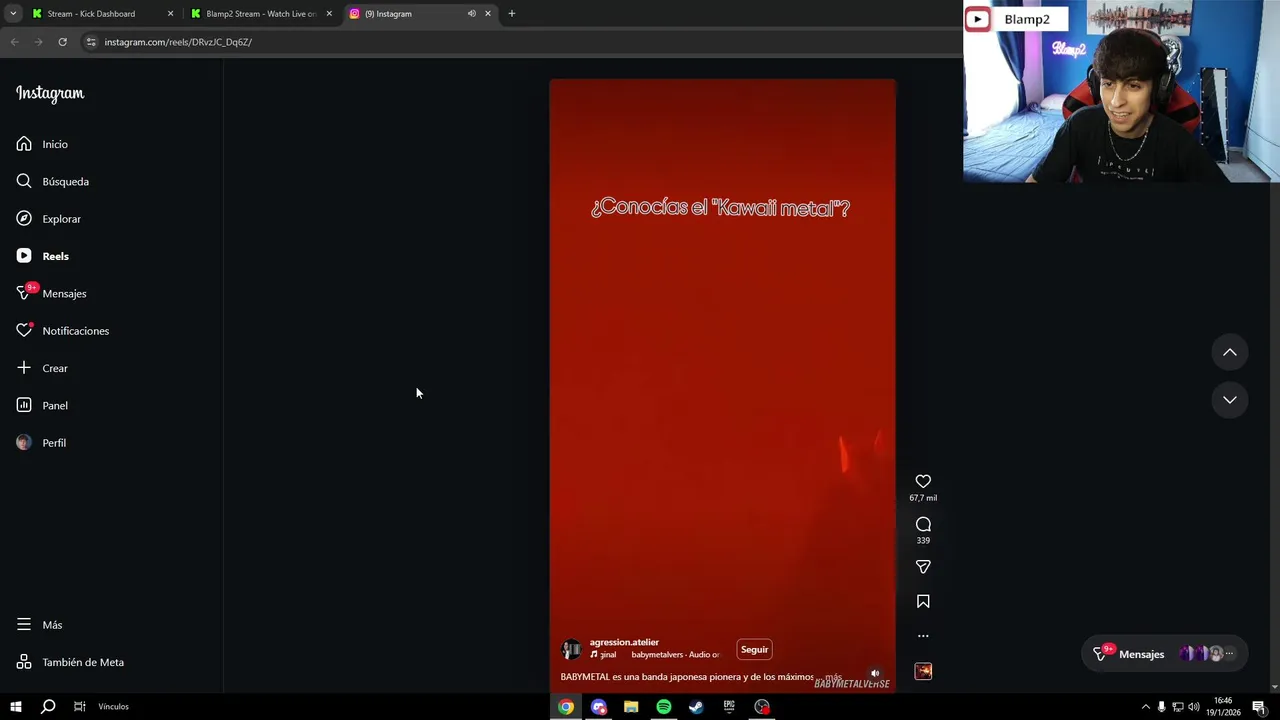The image size is (1280, 720).
Task: Select Reels in the left sidebar
Action: click(x=42, y=256)
